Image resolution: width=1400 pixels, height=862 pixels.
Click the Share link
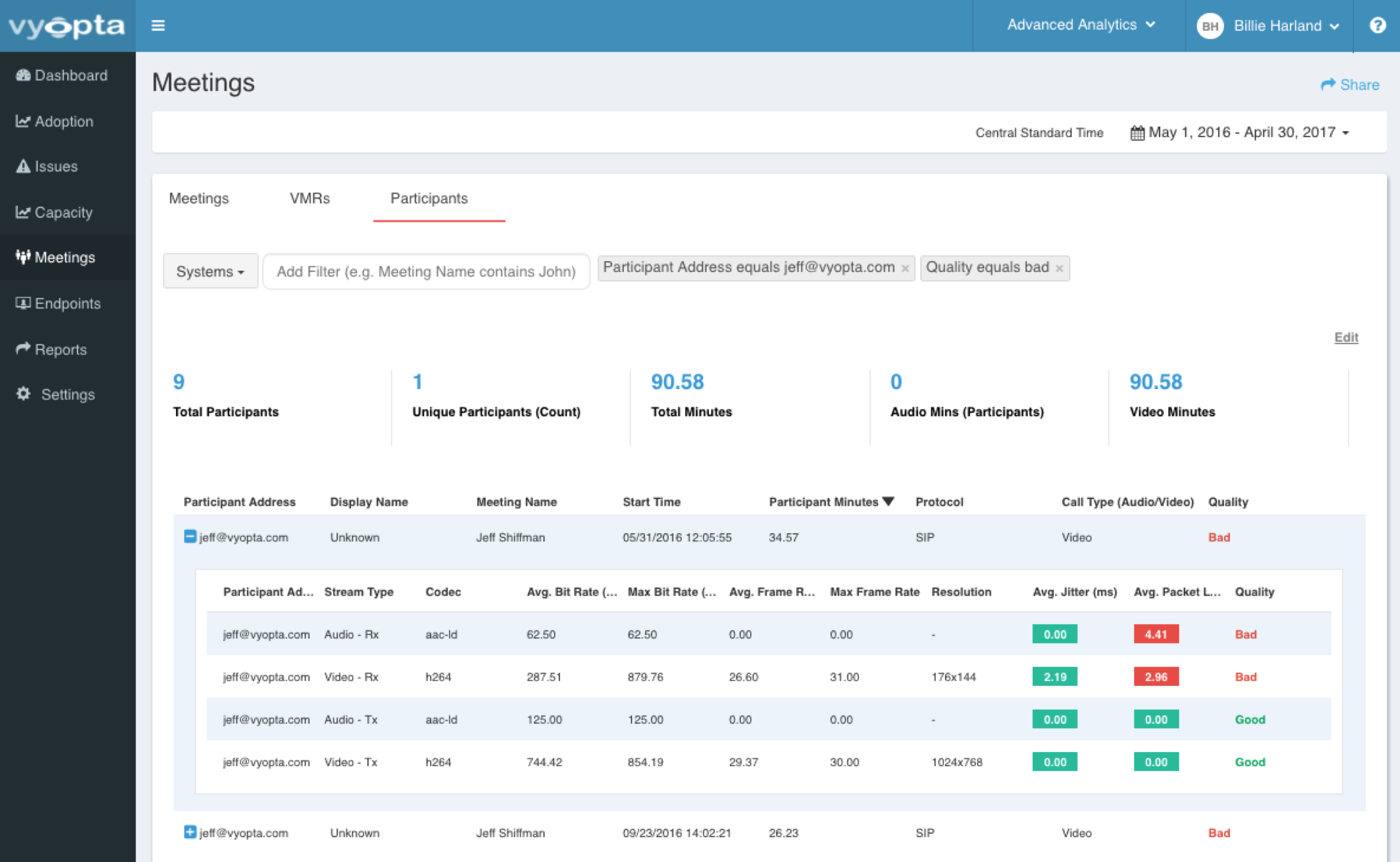(x=1350, y=84)
